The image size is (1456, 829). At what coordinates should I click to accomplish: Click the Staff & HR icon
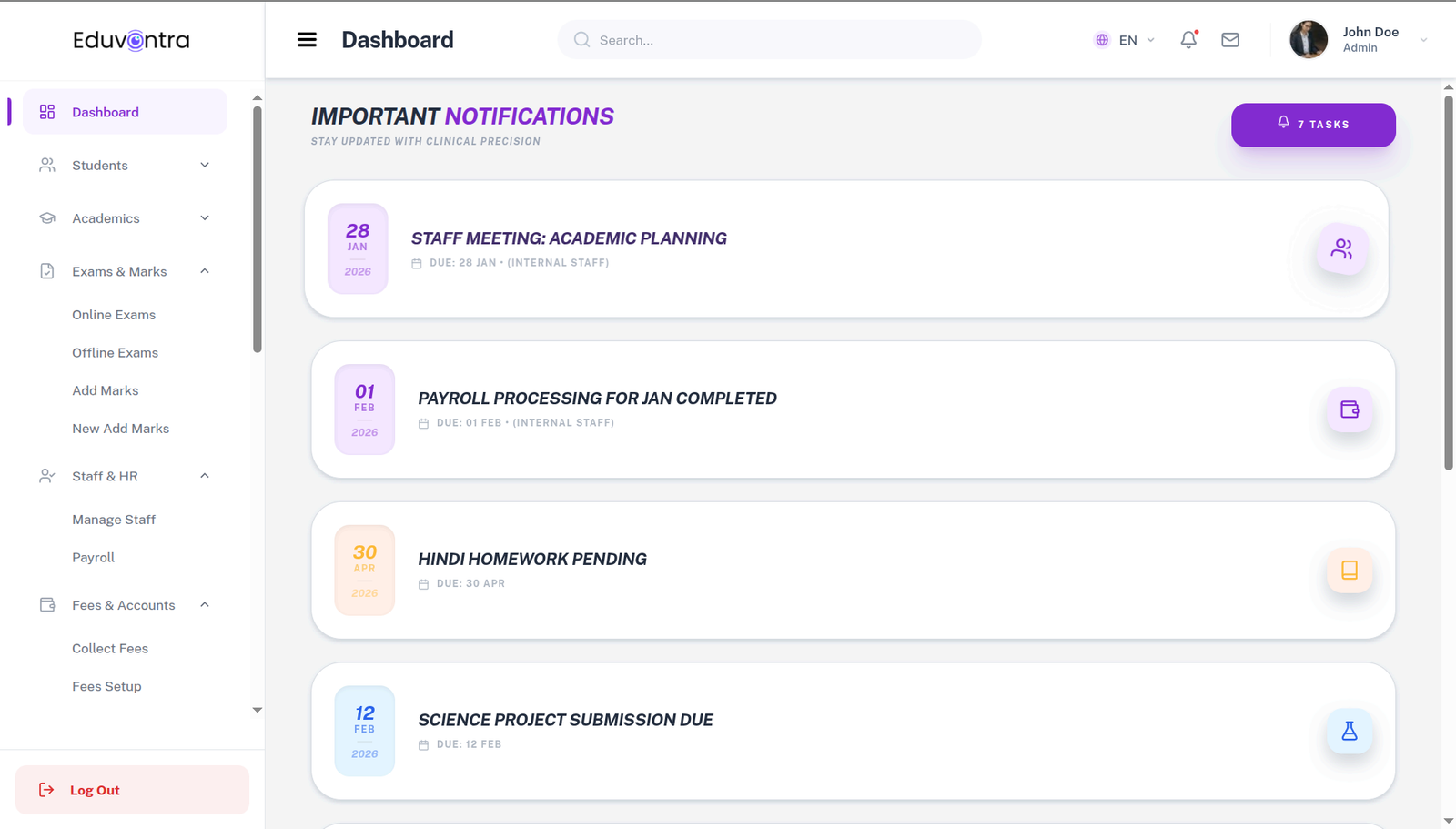click(46, 476)
